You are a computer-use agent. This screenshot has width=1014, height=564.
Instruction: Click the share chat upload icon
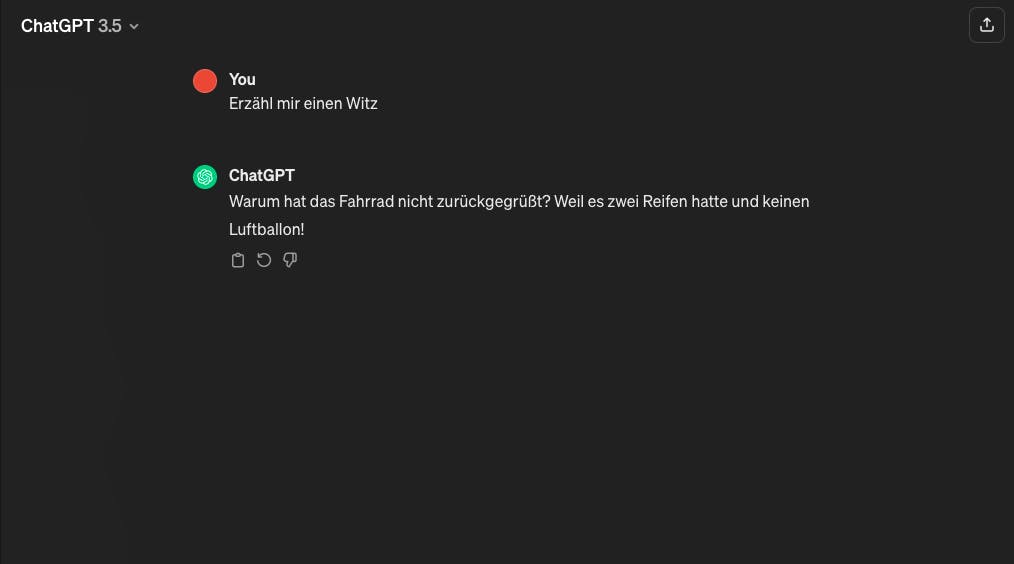(986, 25)
